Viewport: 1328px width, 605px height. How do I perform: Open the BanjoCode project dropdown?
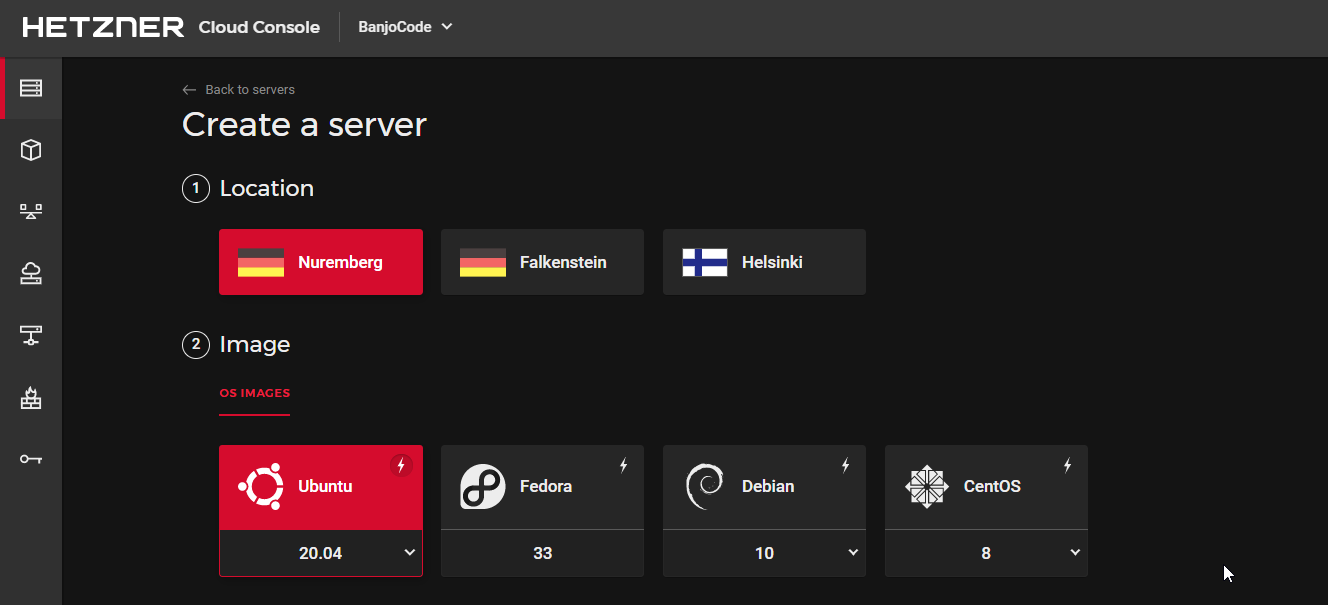[x=405, y=27]
